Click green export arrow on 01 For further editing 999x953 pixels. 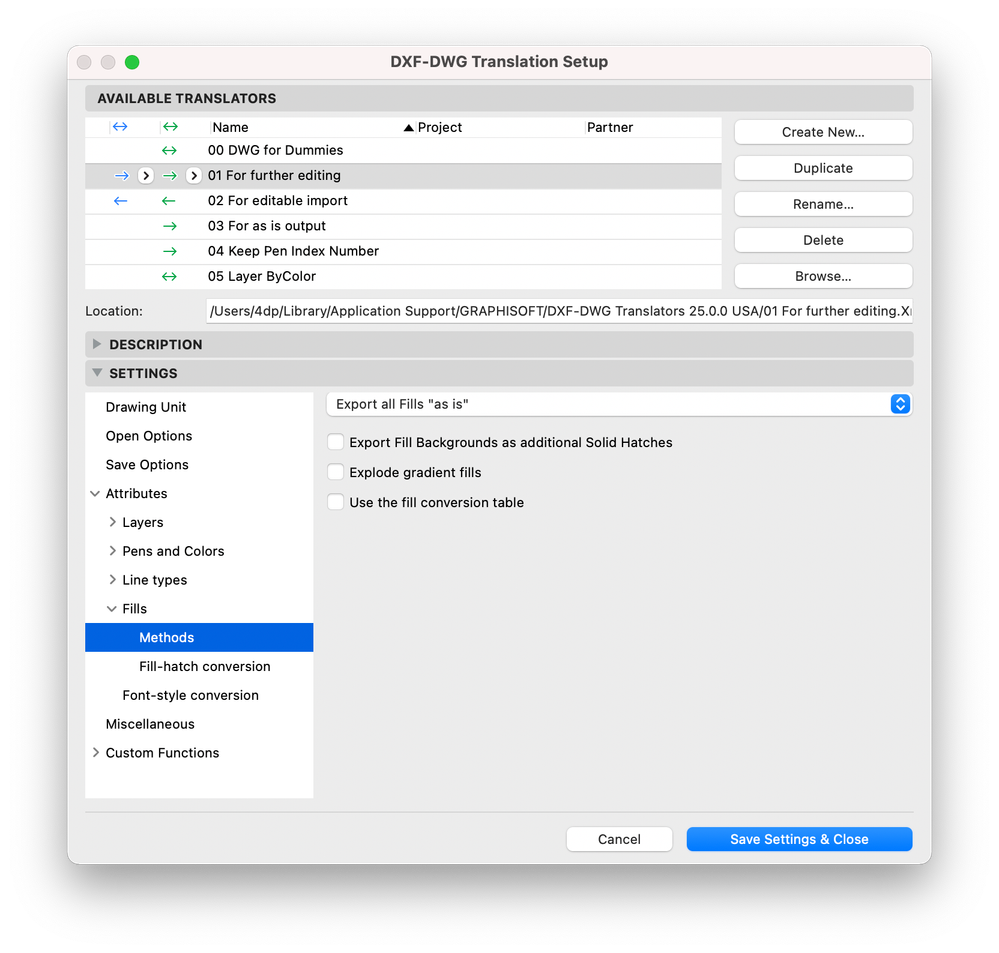169,176
